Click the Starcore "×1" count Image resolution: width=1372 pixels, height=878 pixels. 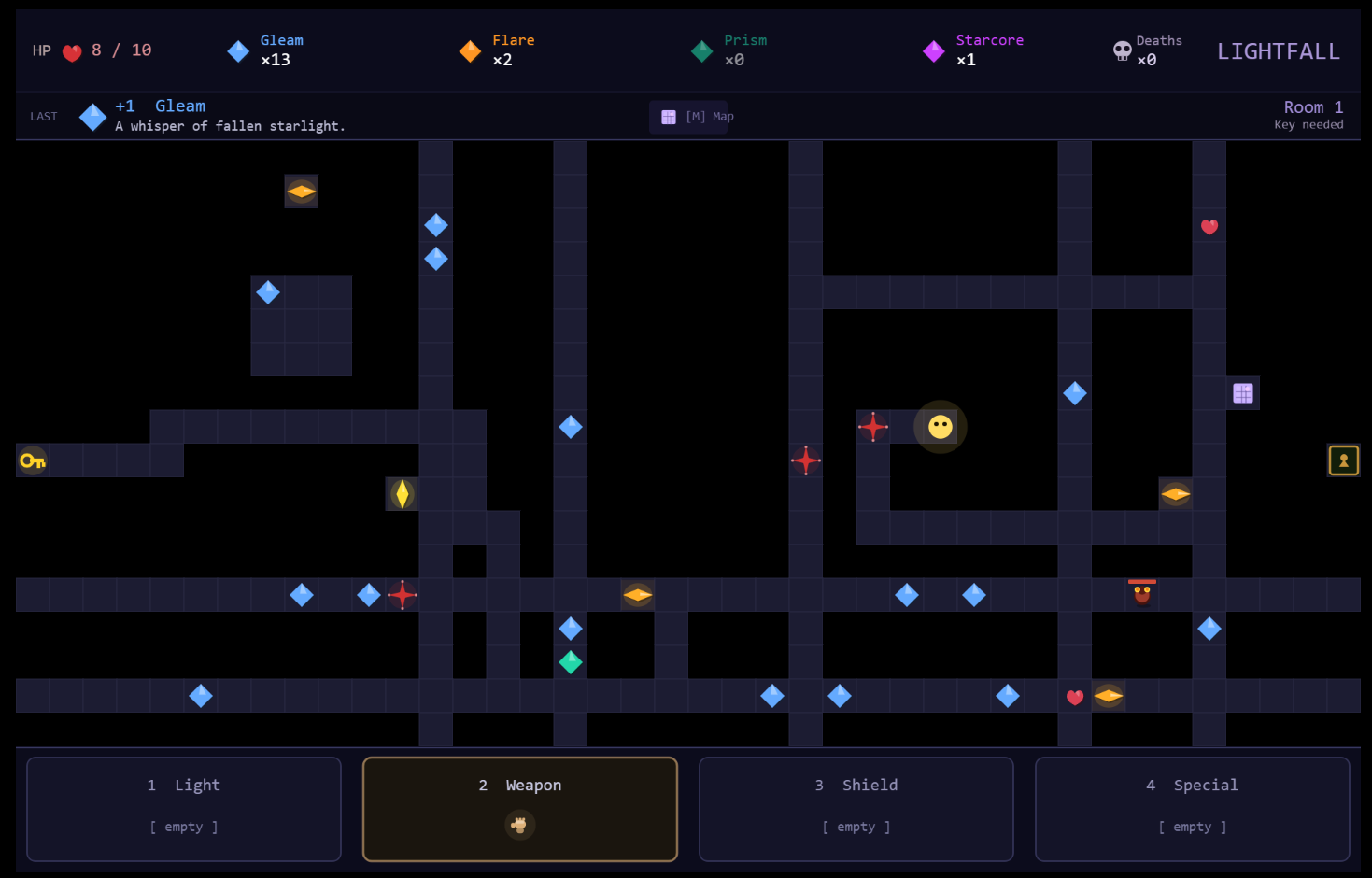click(966, 60)
